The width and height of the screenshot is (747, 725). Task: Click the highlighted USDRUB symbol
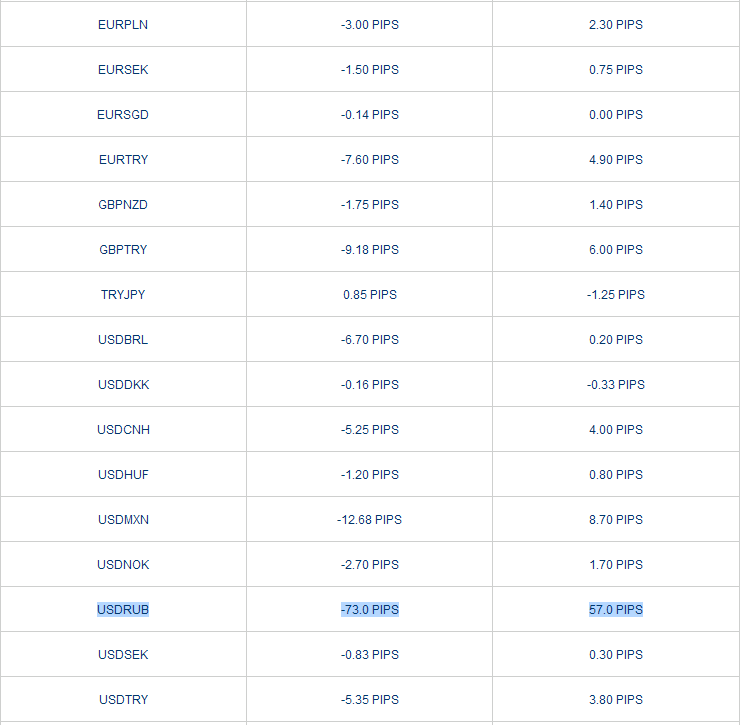click(x=123, y=609)
